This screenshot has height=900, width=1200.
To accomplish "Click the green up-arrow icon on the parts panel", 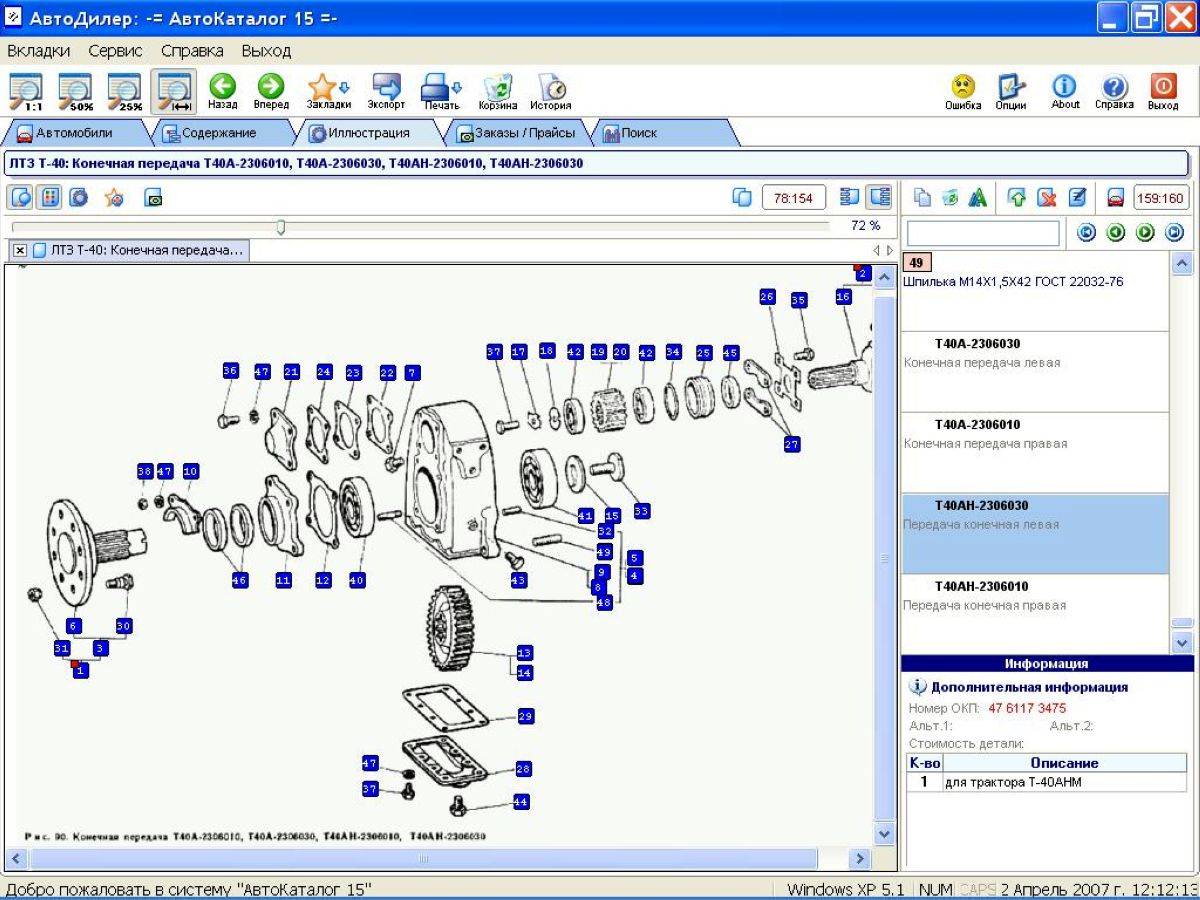I will pyautogui.click(x=1017, y=198).
